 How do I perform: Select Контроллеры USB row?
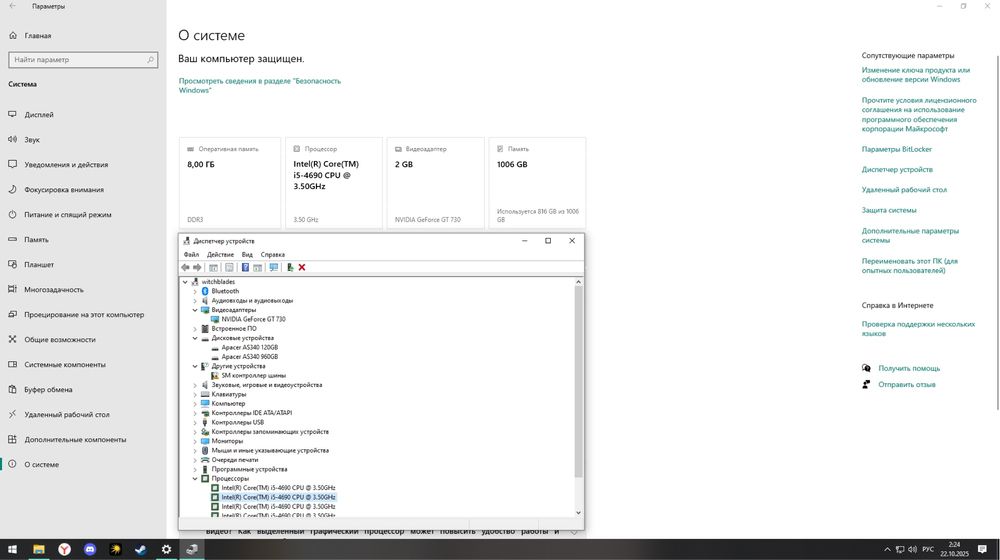click(237, 422)
